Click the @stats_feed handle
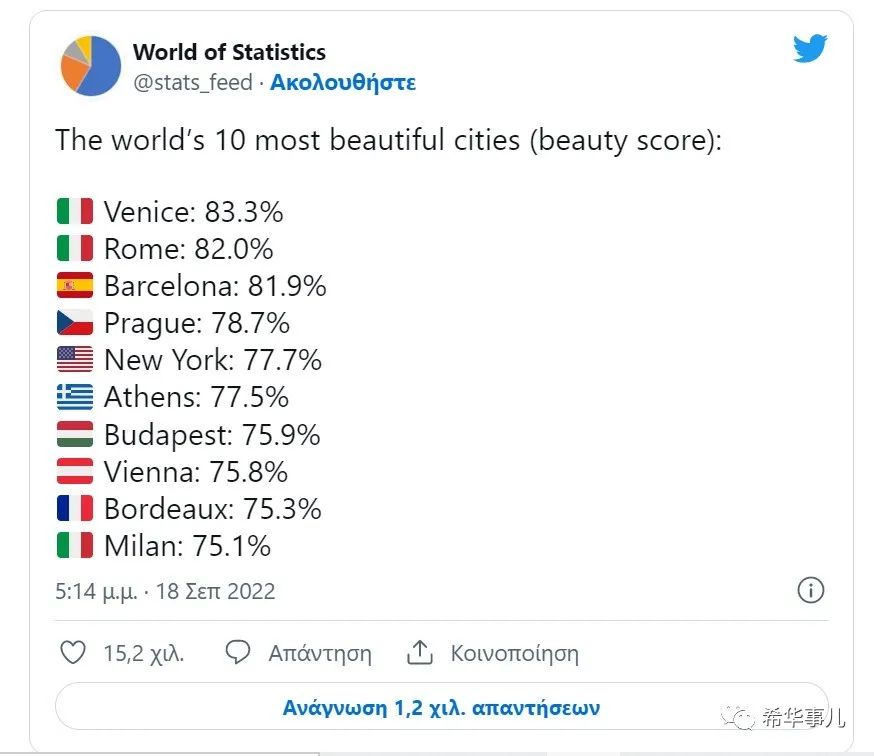 point(193,83)
